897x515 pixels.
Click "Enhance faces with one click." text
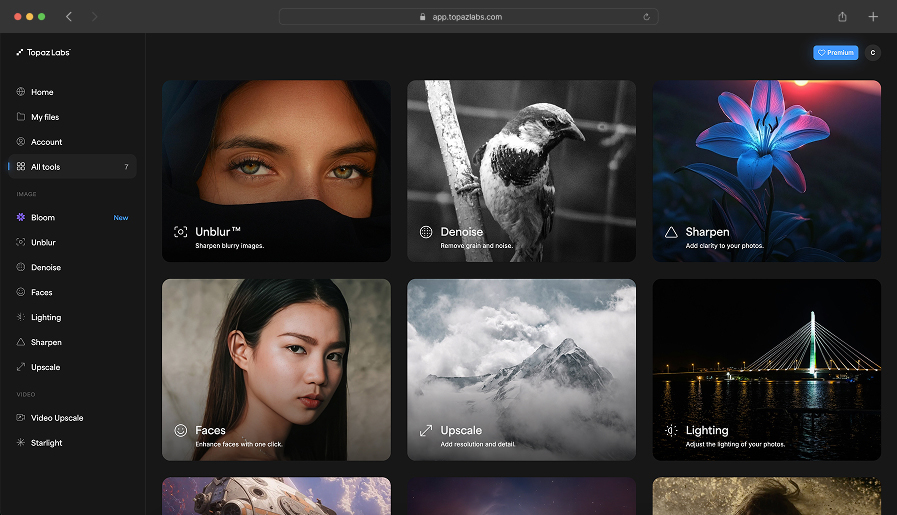click(239, 444)
